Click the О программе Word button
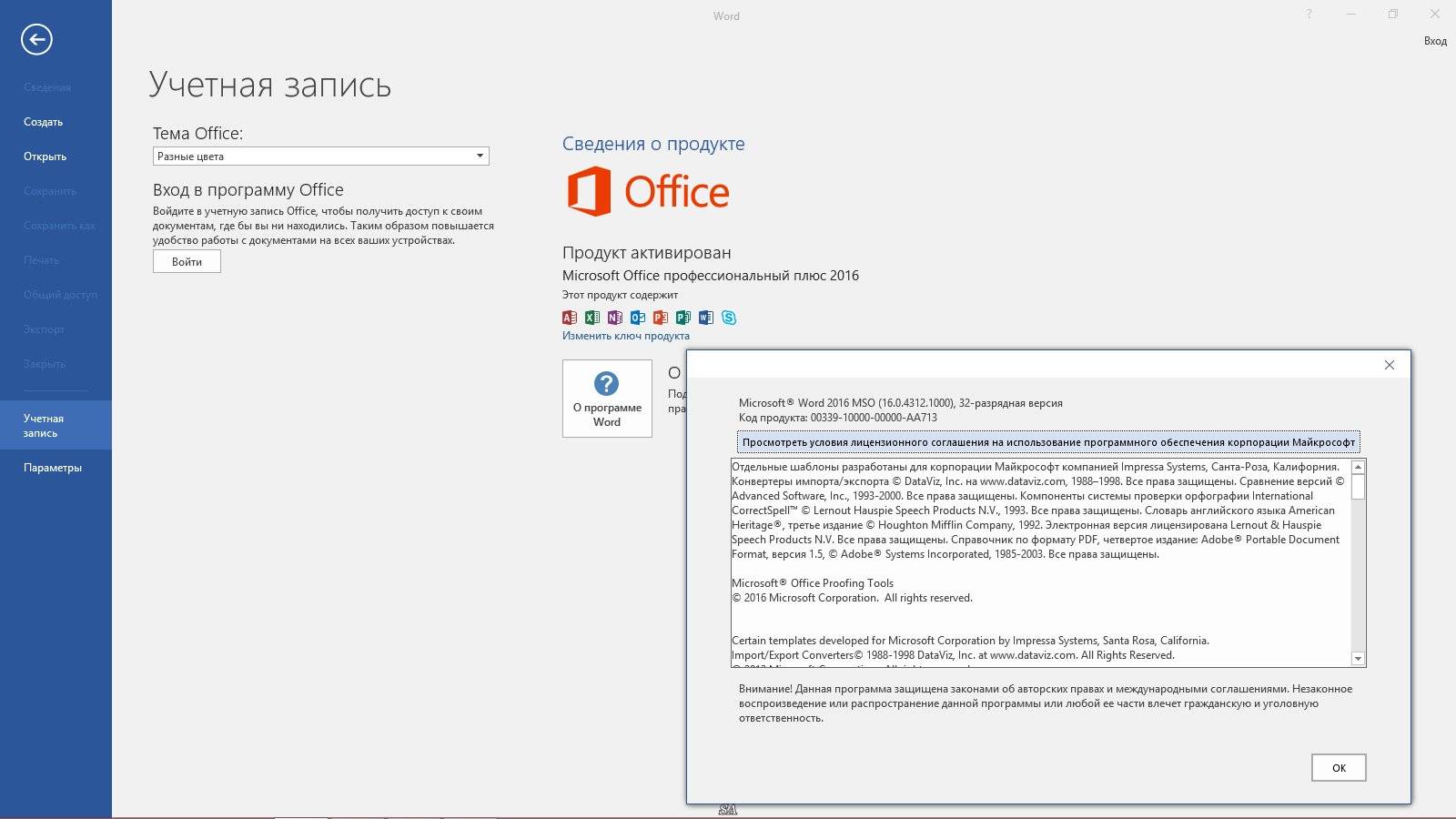1456x819 pixels. coord(607,399)
